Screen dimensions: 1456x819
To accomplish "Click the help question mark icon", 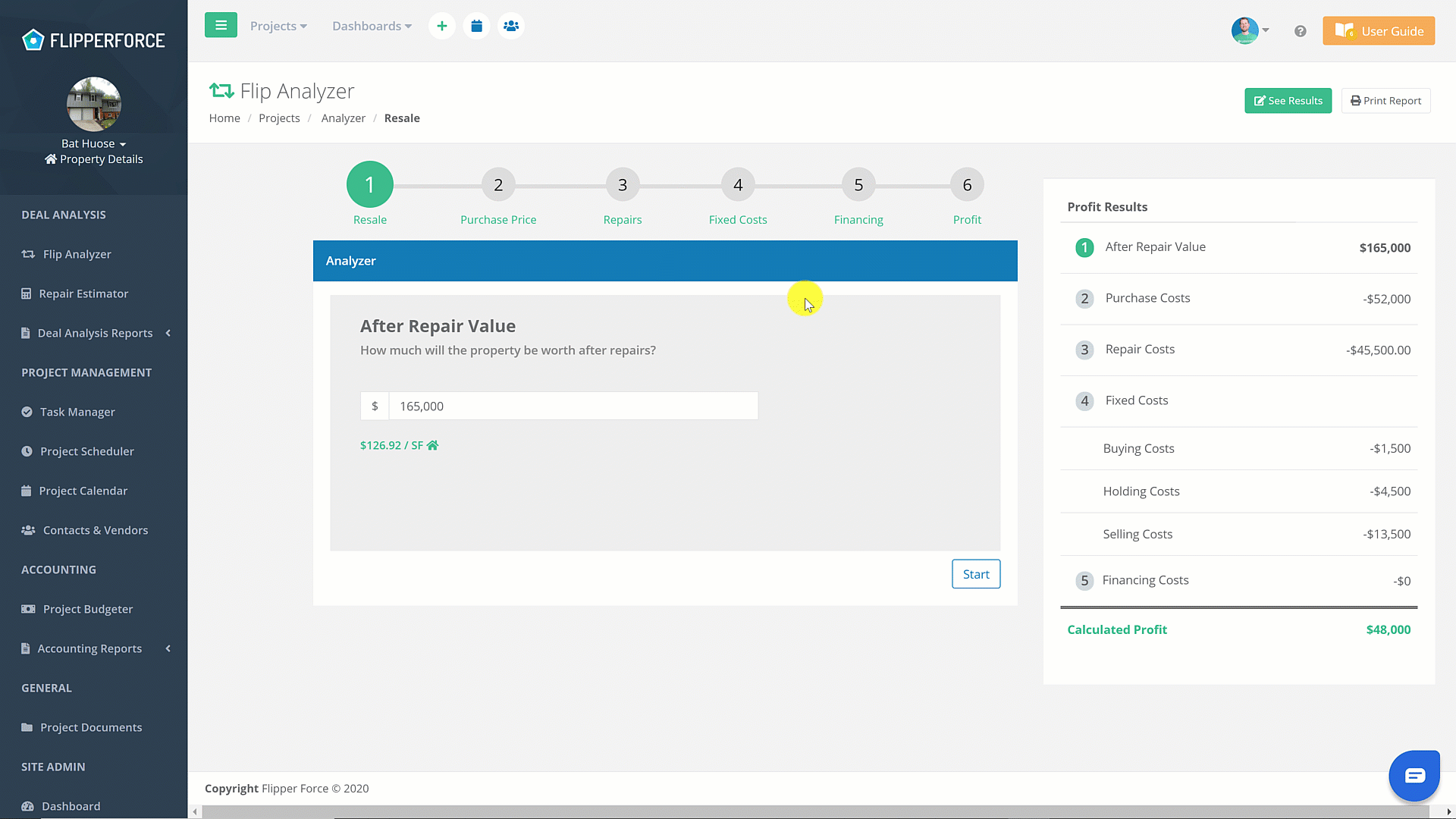I will (1300, 31).
